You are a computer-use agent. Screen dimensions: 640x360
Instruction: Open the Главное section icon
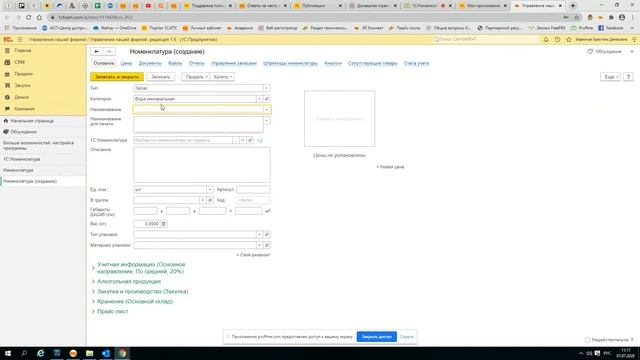tap(7, 50)
